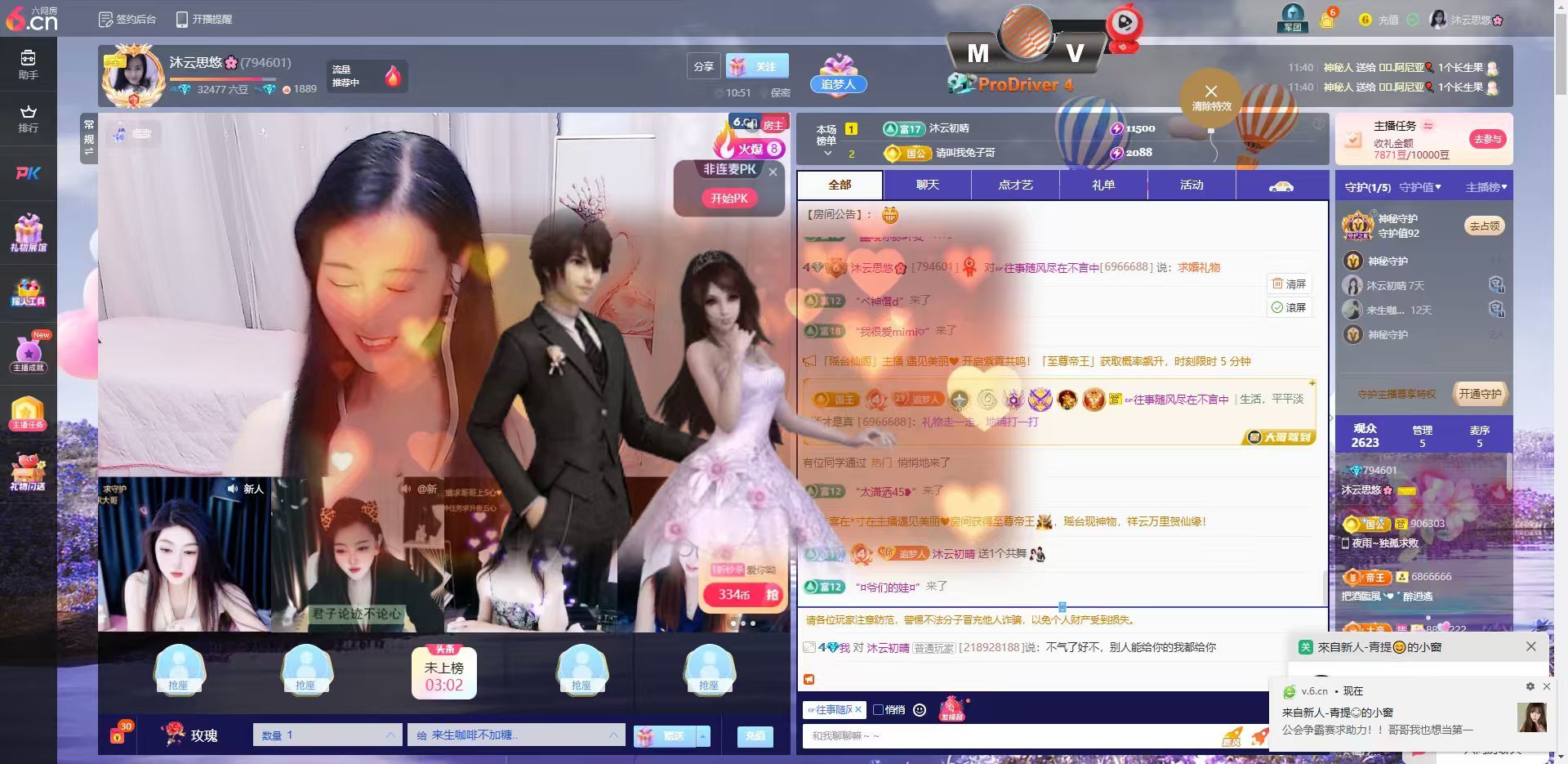1568x764 pixels.
Task: Switch to the 聊天 chat tab
Action: pos(927,185)
